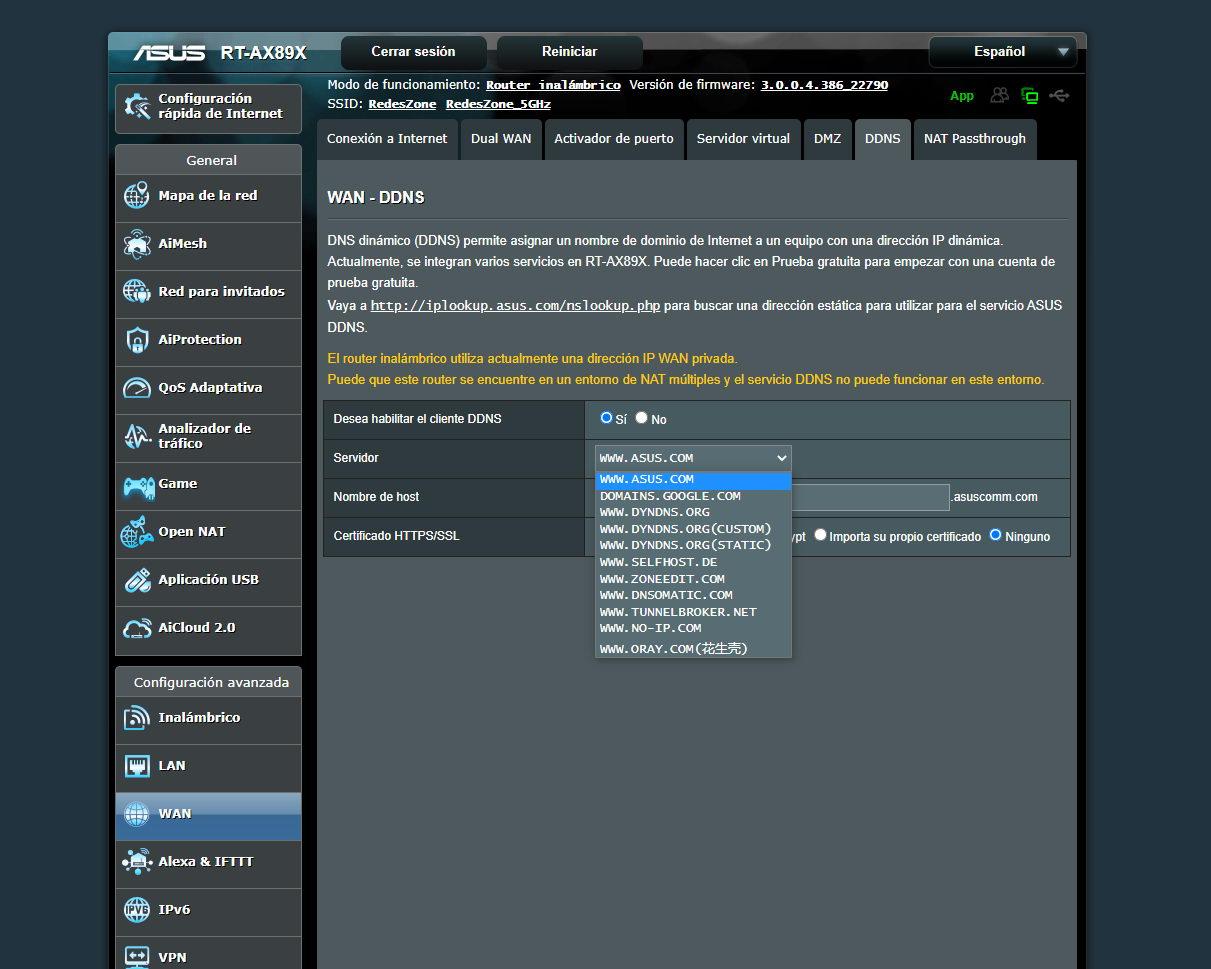Image resolution: width=1211 pixels, height=969 pixels.
Task: Choose 'Ninguno' for HTTPS/SSL certificate
Action: click(995, 535)
